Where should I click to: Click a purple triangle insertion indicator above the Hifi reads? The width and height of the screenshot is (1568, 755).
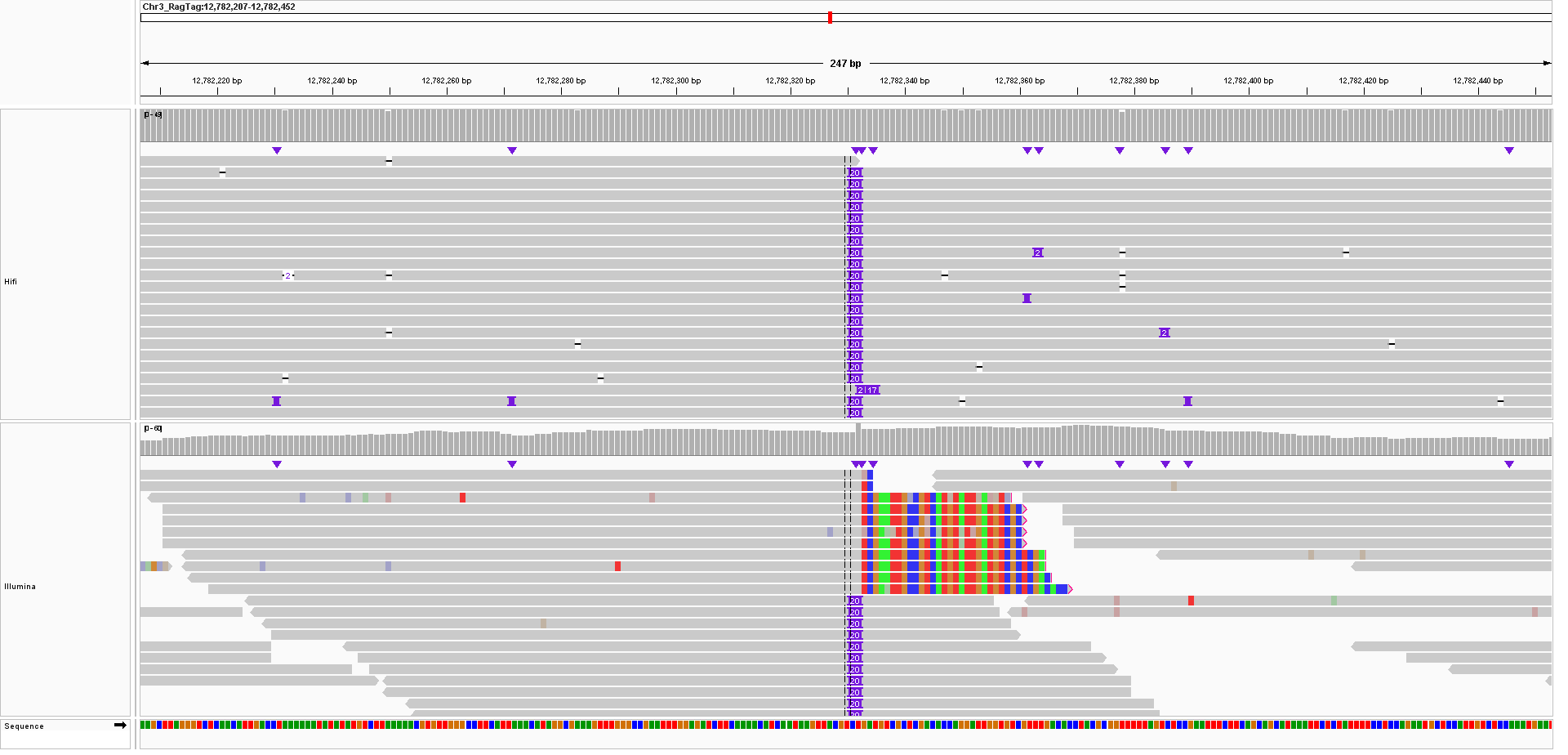point(277,150)
